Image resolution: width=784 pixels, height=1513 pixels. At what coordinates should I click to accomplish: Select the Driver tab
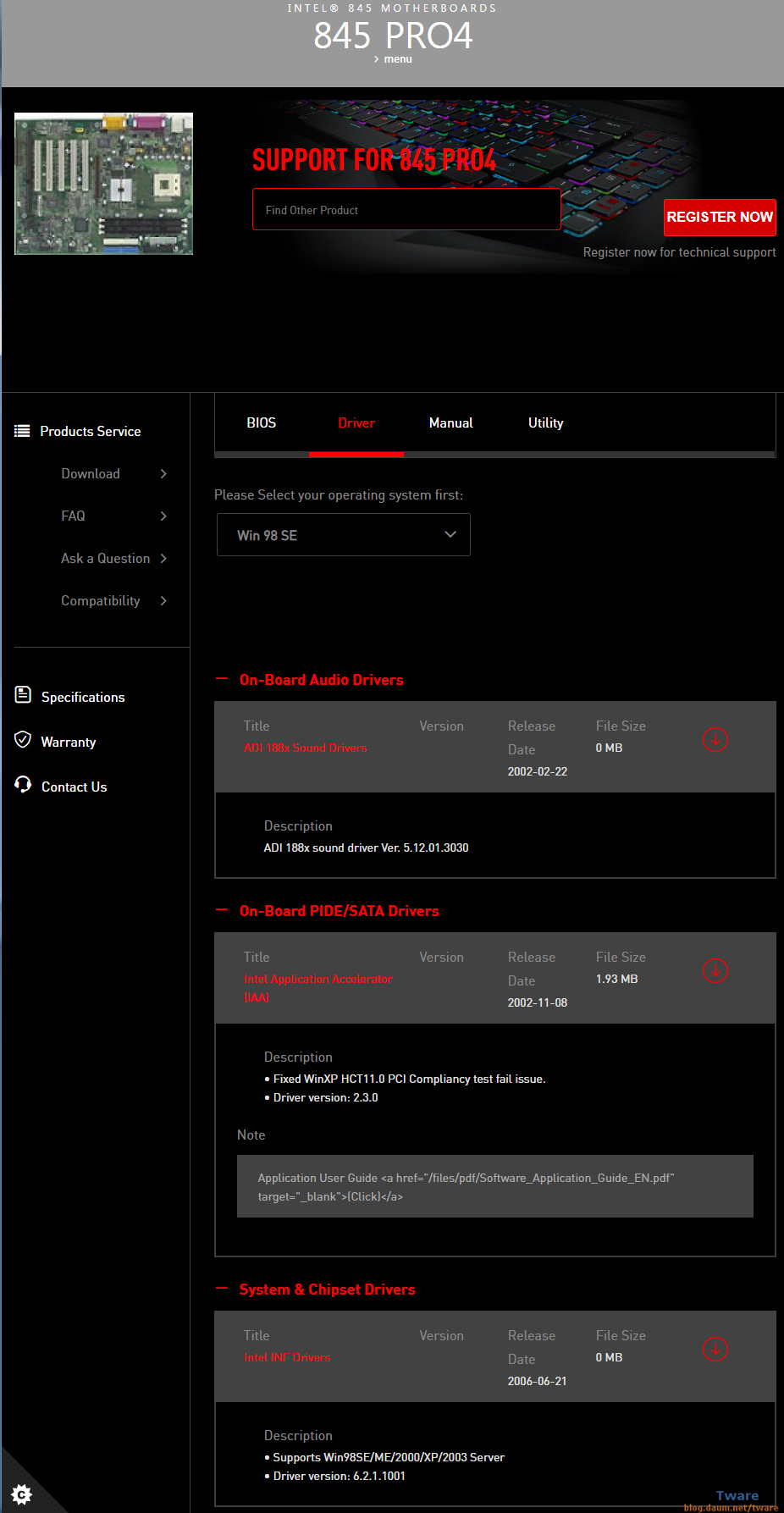click(356, 422)
